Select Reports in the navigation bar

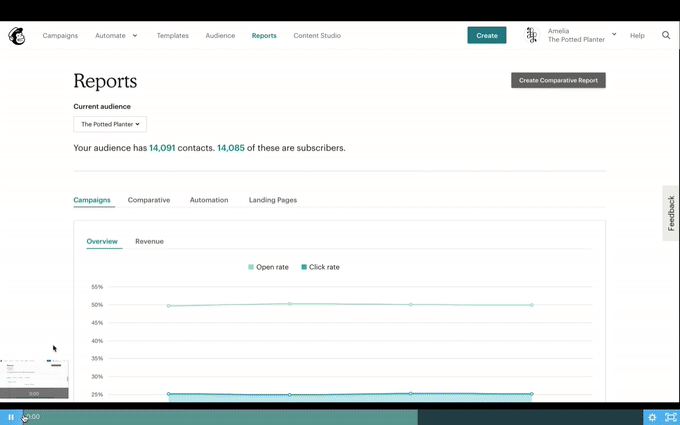pos(264,36)
